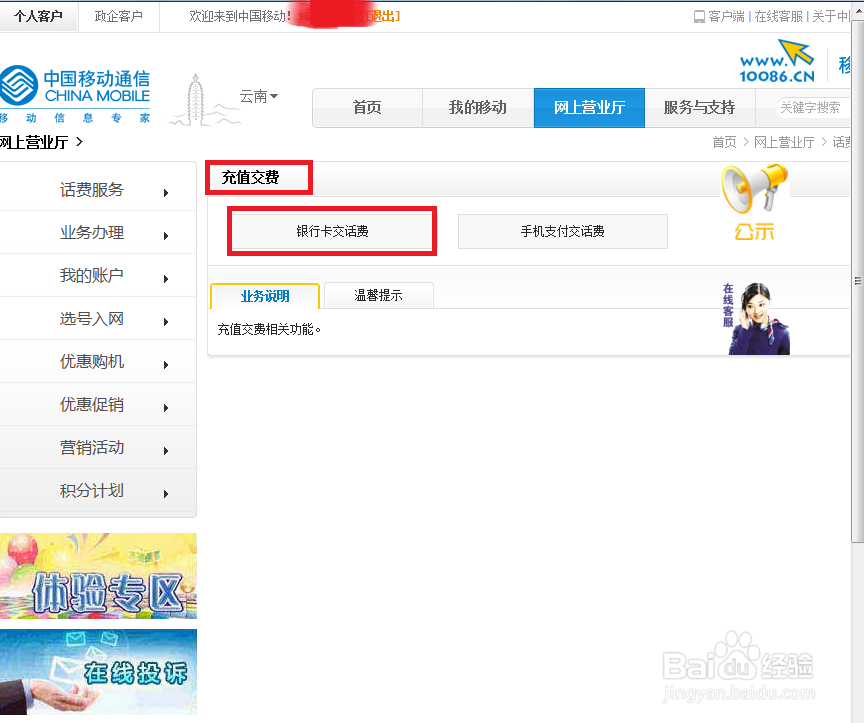Switch to the 温馨提示 tab
Image resolution: width=864 pixels, height=723 pixels.
click(378, 295)
